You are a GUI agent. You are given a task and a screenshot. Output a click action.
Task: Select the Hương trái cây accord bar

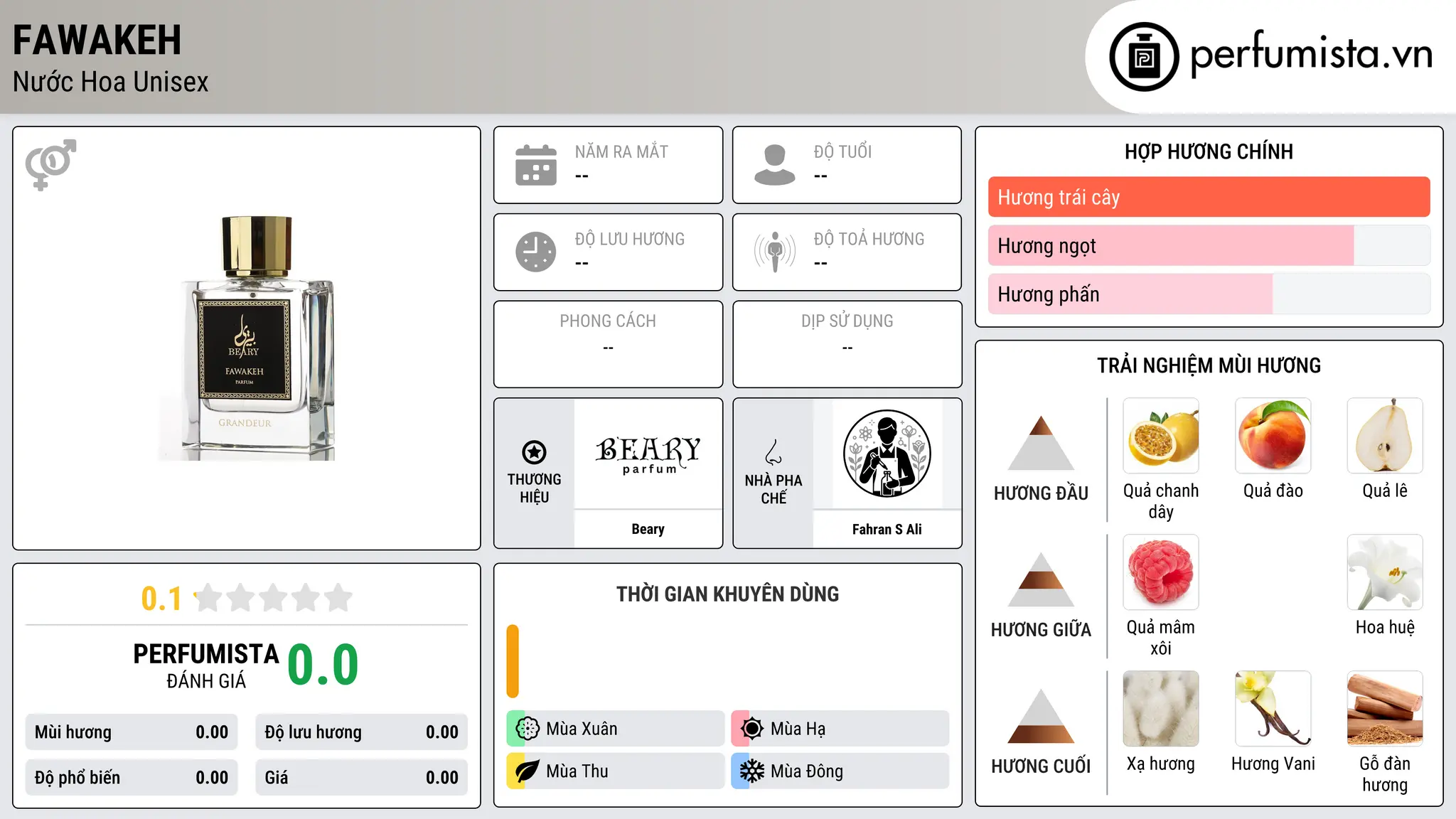coord(1209,197)
